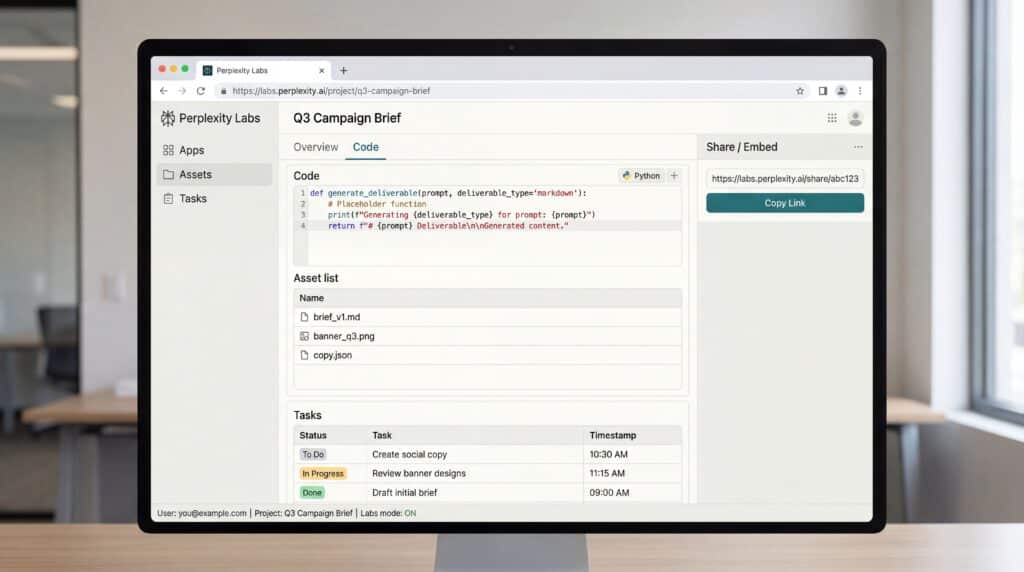
Task: Click the print statement code line
Action: pyautogui.click(x=461, y=215)
